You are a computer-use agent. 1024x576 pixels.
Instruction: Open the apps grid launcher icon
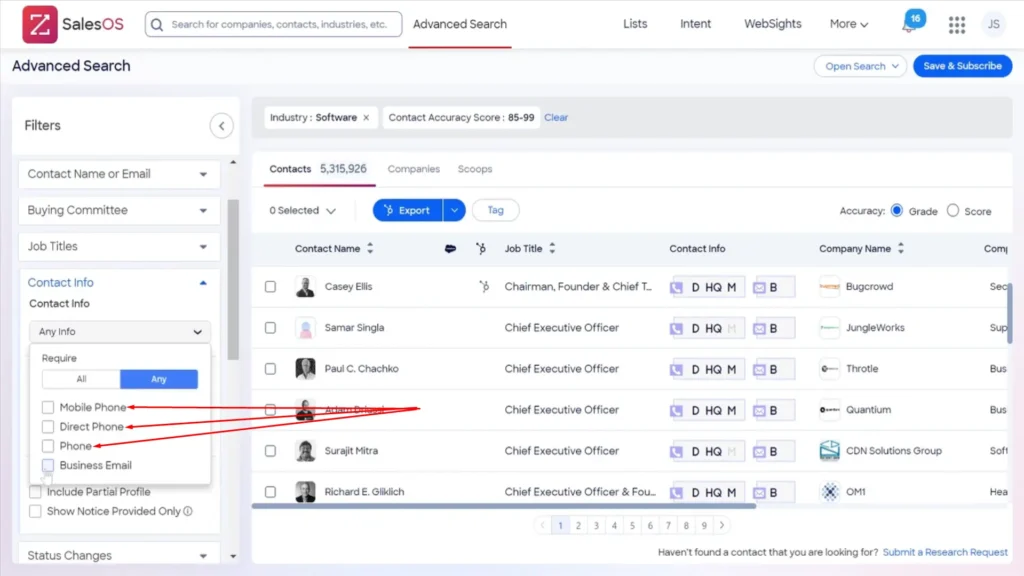coord(957,24)
